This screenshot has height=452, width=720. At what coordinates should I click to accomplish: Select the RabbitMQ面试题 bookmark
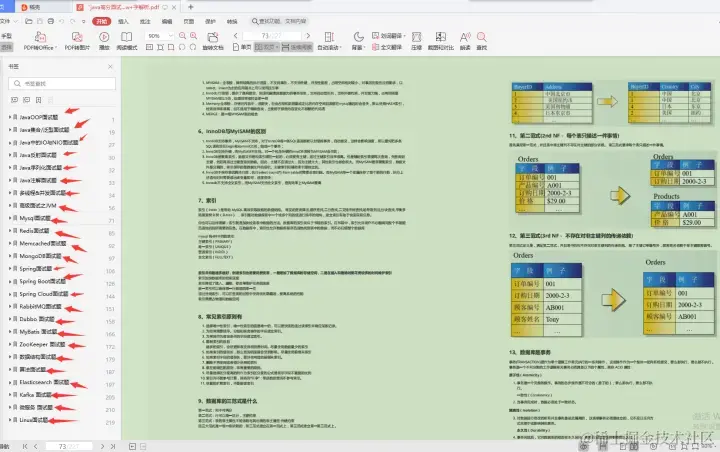[x=40, y=306]
